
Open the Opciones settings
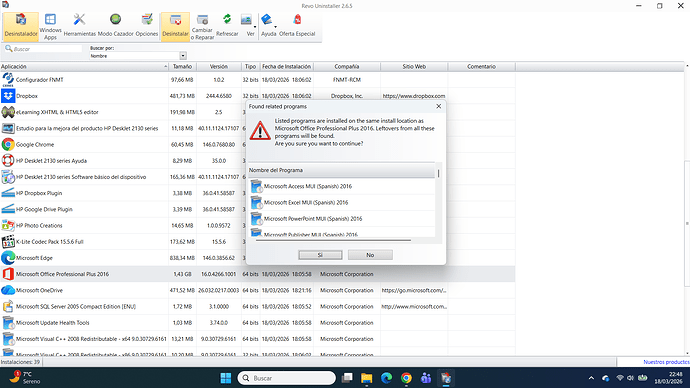coord(147,27)
